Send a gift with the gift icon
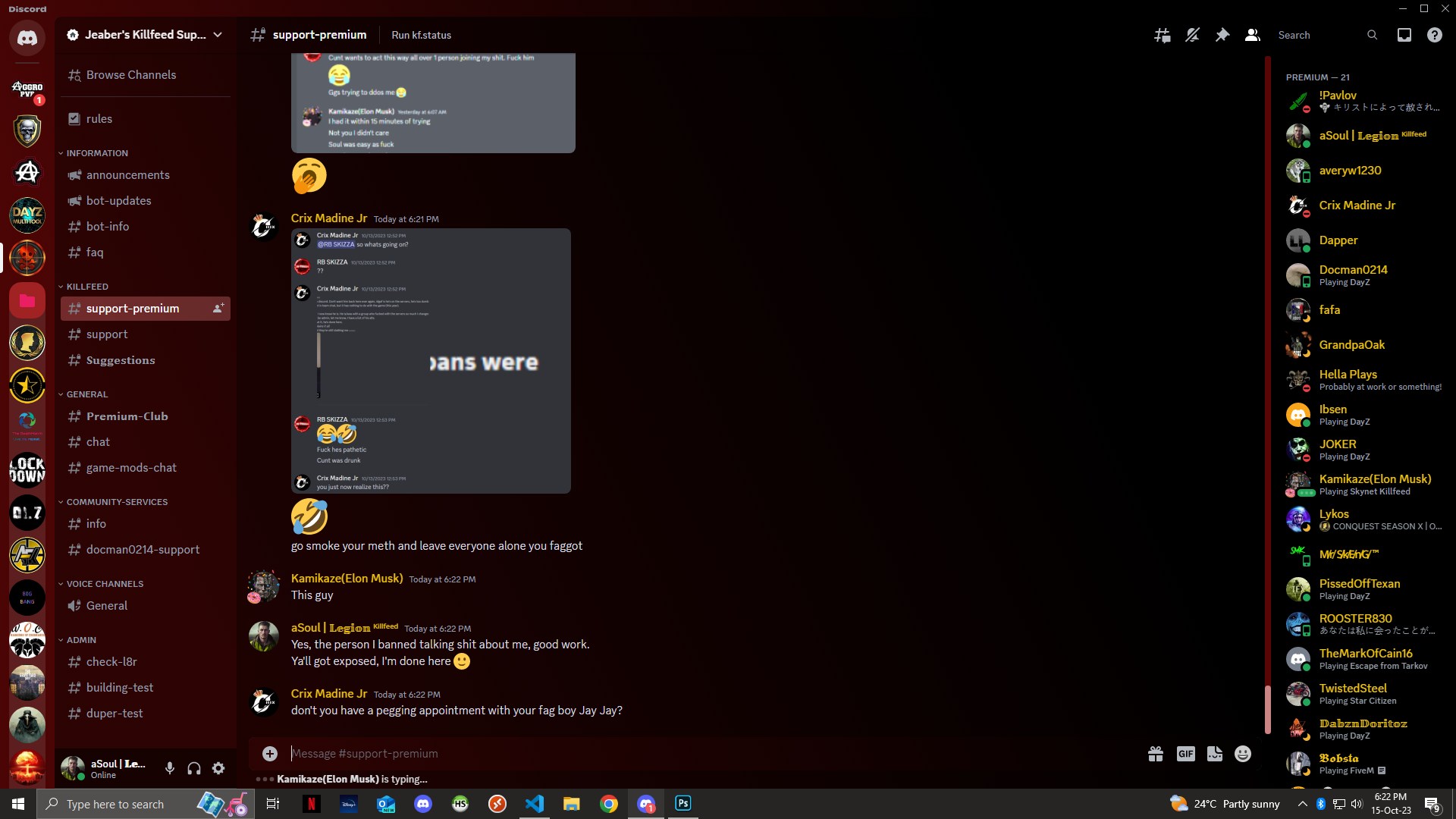The width and height of the screenshot is (1456, 819). (1156, 754)
